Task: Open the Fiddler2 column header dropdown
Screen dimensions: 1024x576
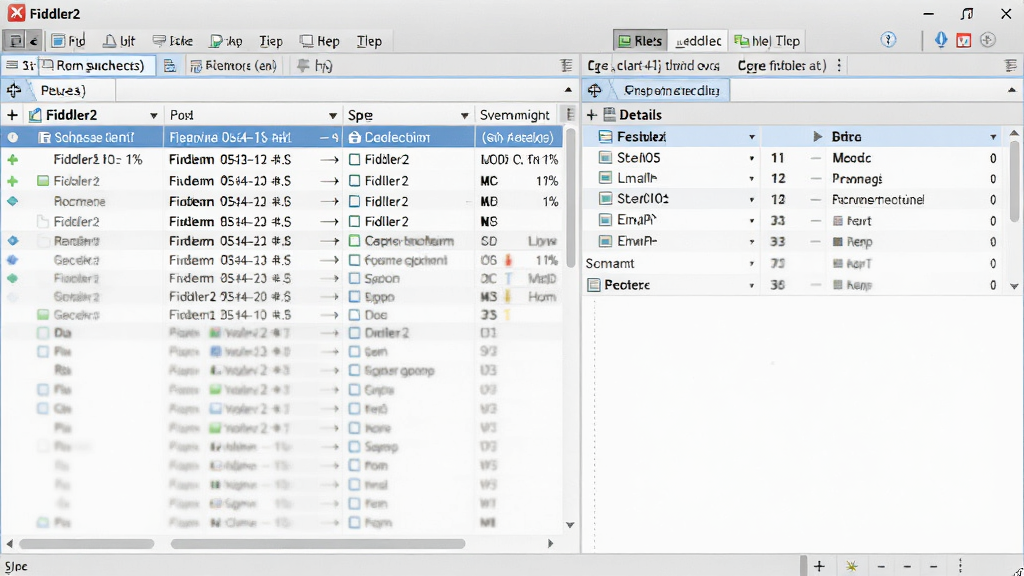Action: pyautogui.click(x=153, y=116)
